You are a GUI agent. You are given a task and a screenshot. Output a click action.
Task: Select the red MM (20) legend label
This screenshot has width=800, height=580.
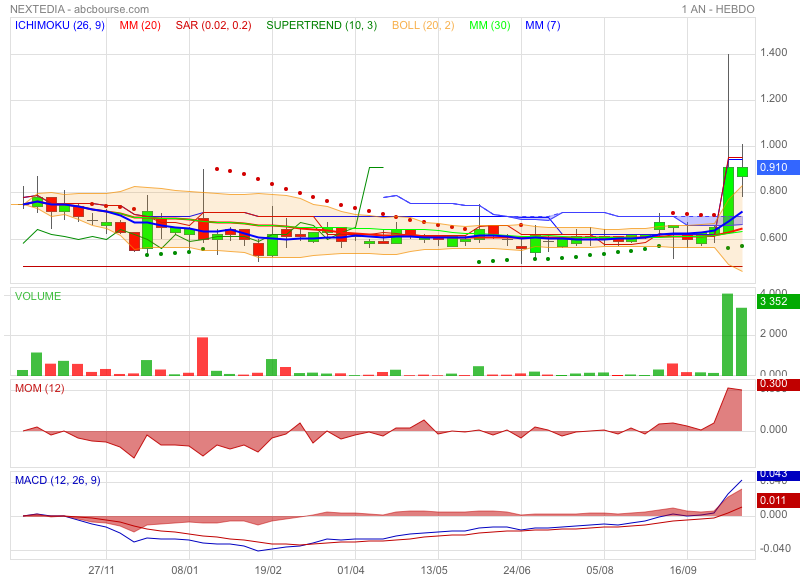(140, 26)
